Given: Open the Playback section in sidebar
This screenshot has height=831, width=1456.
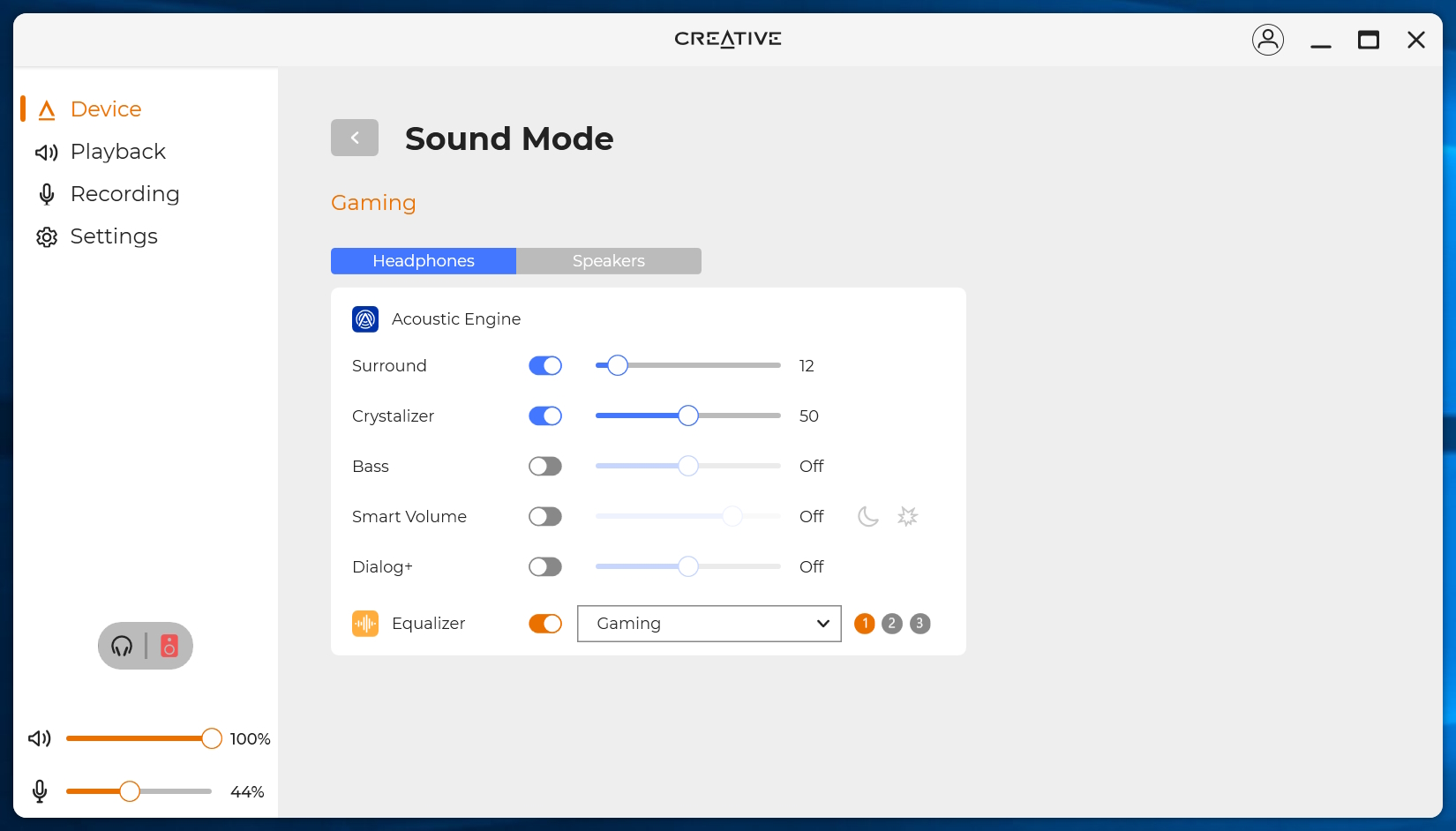Looking at the screenshot, I should tap(117, 152).
